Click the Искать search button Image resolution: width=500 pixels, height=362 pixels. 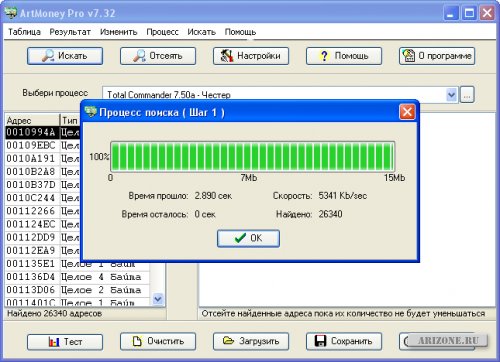click(x=65, y=56)
